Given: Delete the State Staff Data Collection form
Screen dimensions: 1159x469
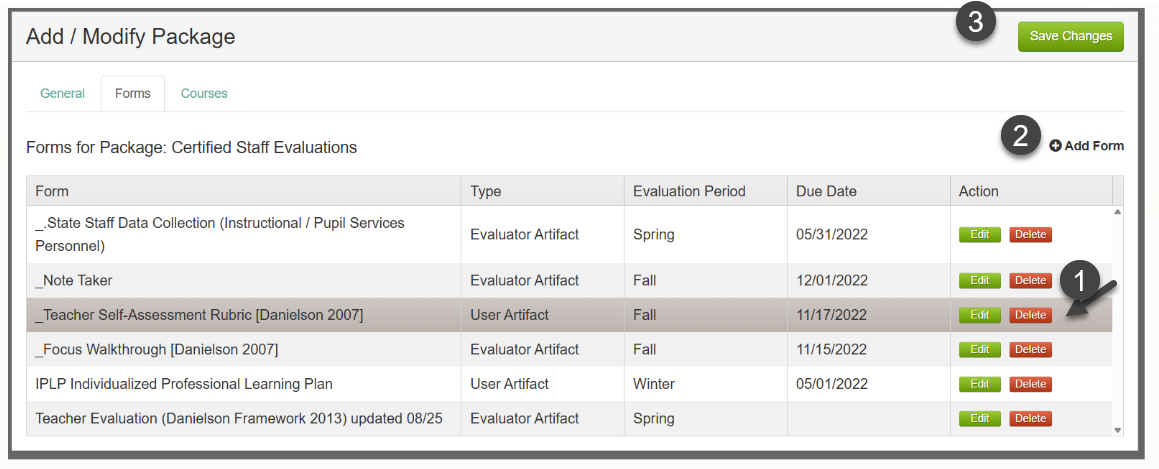Looking at the screenshot, I should click(x=1030, y=235).
